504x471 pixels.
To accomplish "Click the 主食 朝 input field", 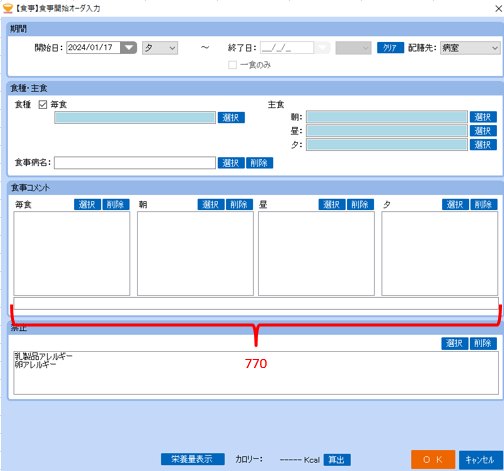I will (x=387, y=117).
